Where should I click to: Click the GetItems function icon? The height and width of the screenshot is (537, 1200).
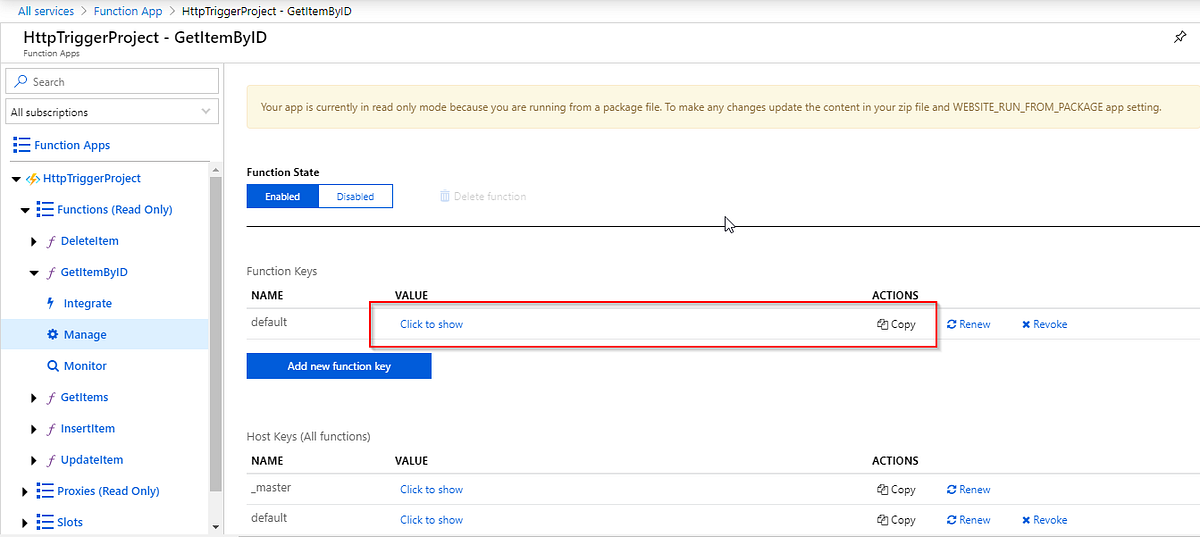[51, 397]
